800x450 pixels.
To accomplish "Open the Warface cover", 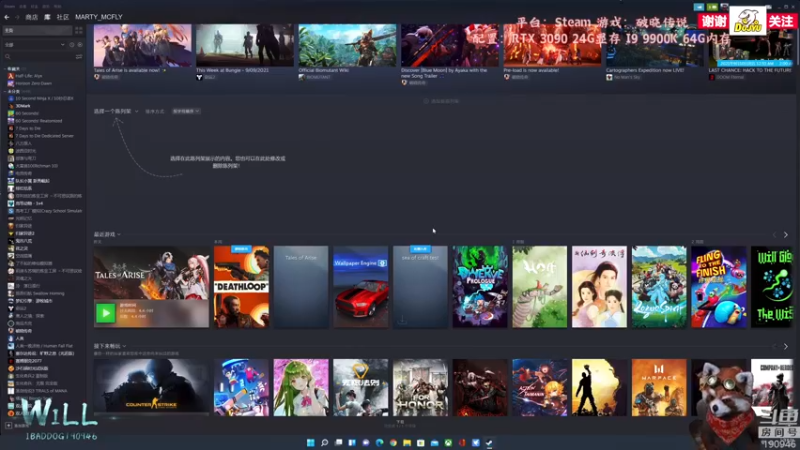I will (659, 387).
